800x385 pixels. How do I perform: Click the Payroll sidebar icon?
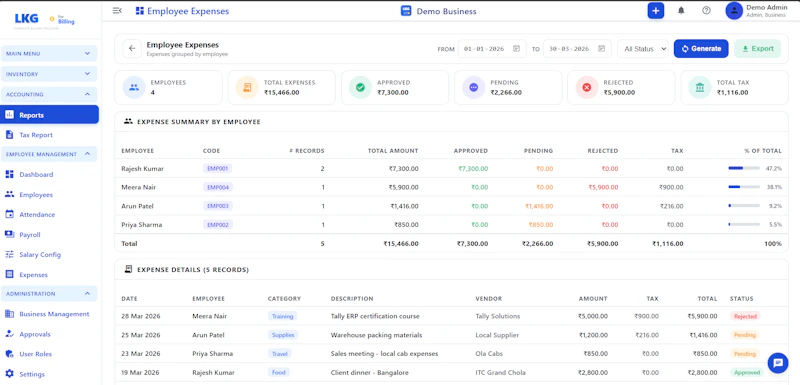click(x=9, y=235)
